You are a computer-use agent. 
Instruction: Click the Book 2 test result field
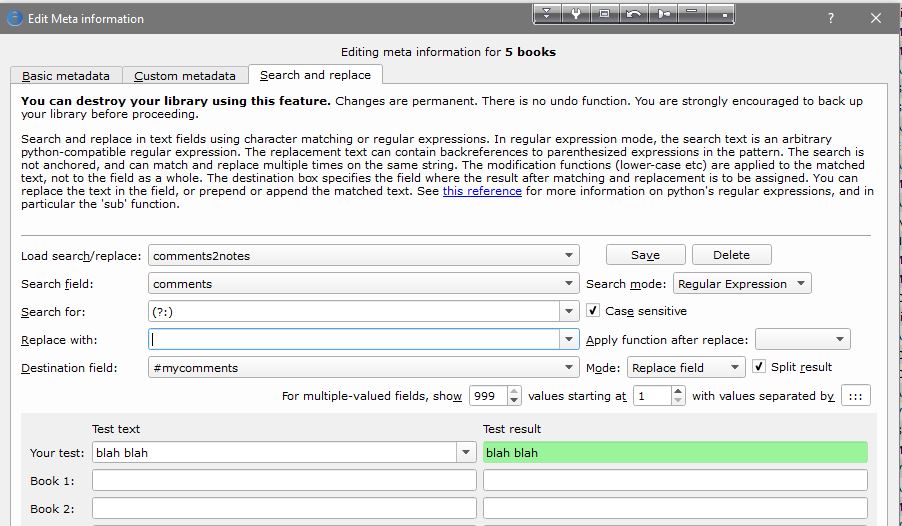tap(675, 508)
